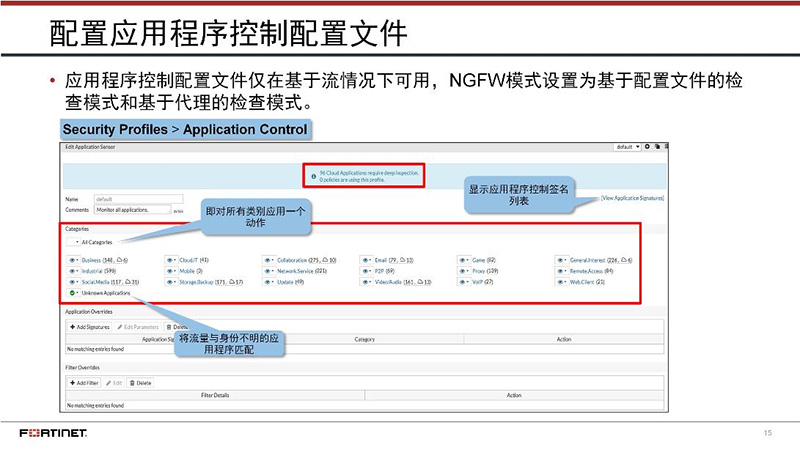Click the clone icon beside default selector
The image size is (800, 450).
click(x=657, y=147)
